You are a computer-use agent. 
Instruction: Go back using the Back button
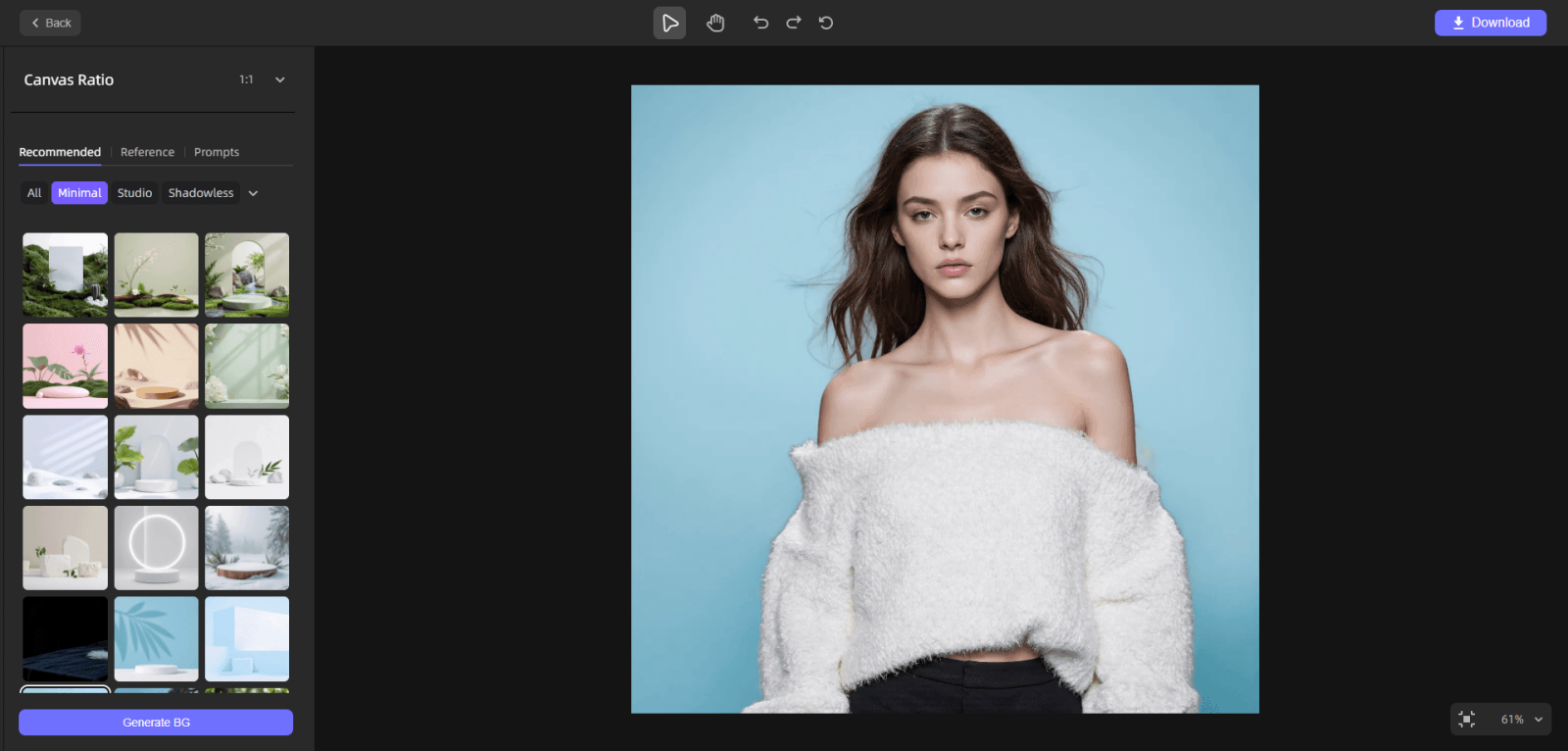pyautogui.click(x=51, y=23)
